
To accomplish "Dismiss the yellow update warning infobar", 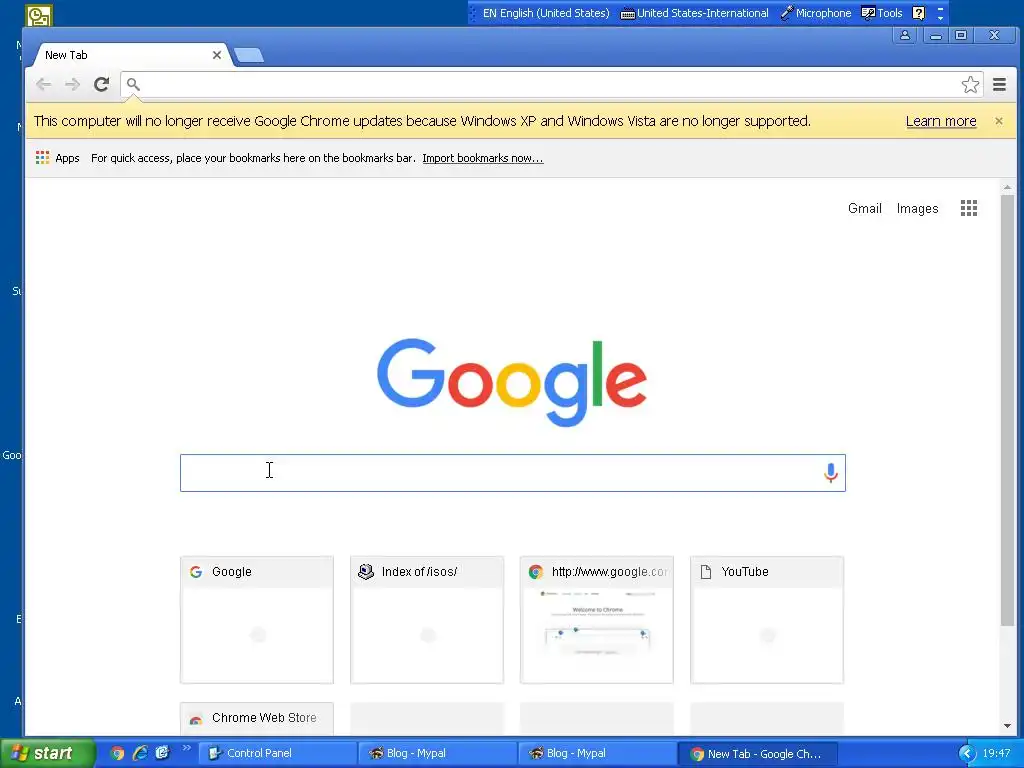I will (x=999, y=121).
